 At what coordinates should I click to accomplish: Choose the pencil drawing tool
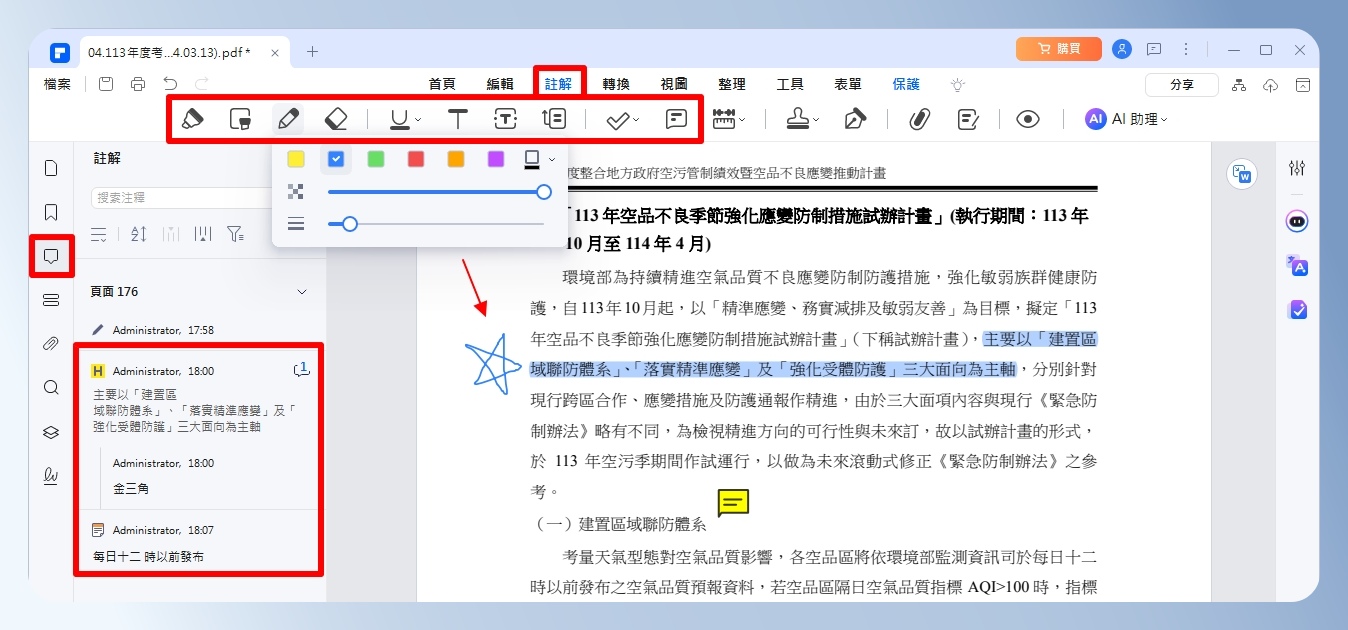288,119
